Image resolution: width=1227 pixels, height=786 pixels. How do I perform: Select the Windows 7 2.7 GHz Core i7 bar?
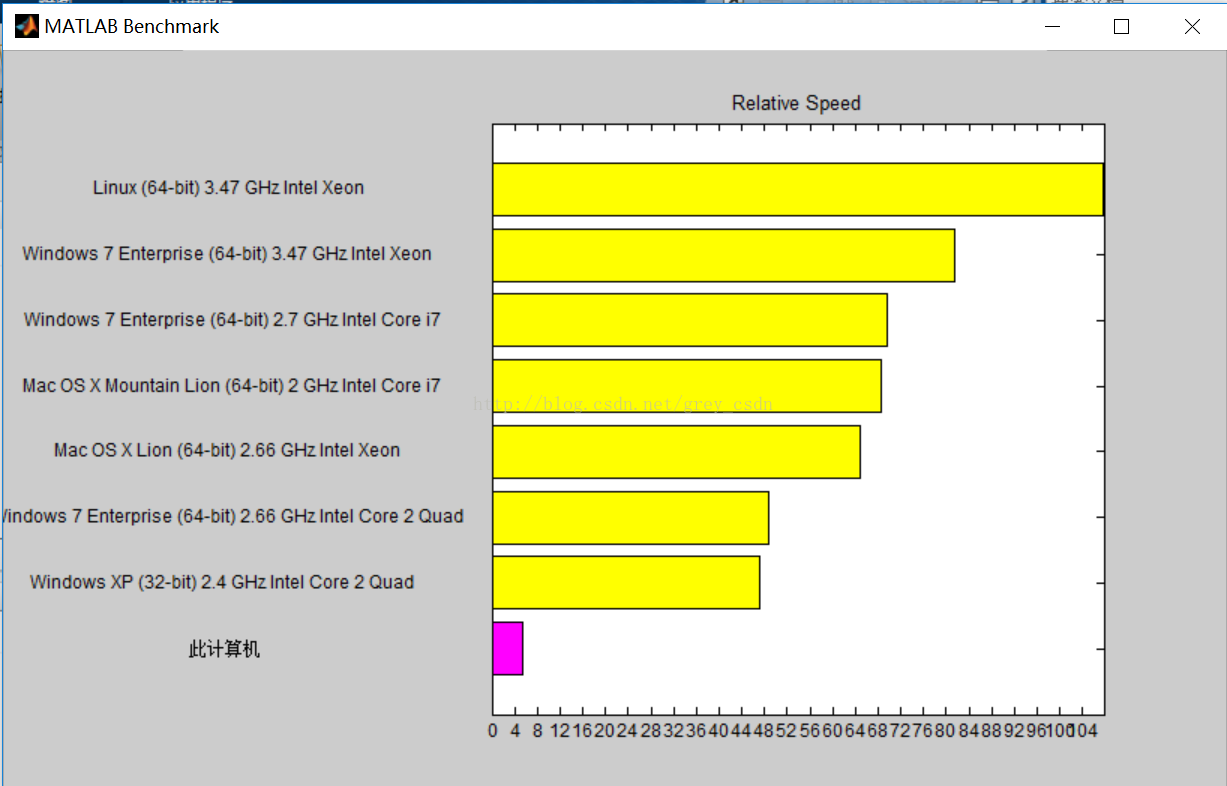tap(690, 320)
